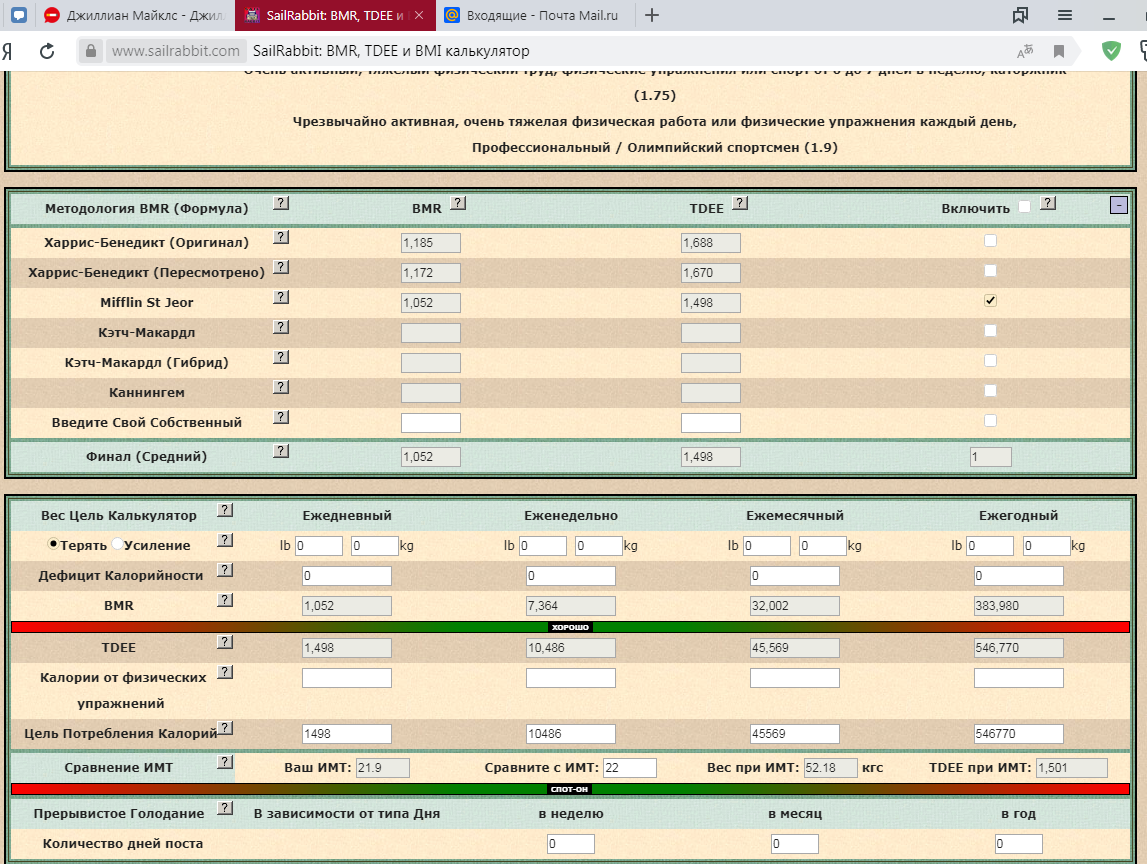Screen dimensions: 1147x864
Task: Click help icon next to Каннингем
Action: [x=281, y=388]
